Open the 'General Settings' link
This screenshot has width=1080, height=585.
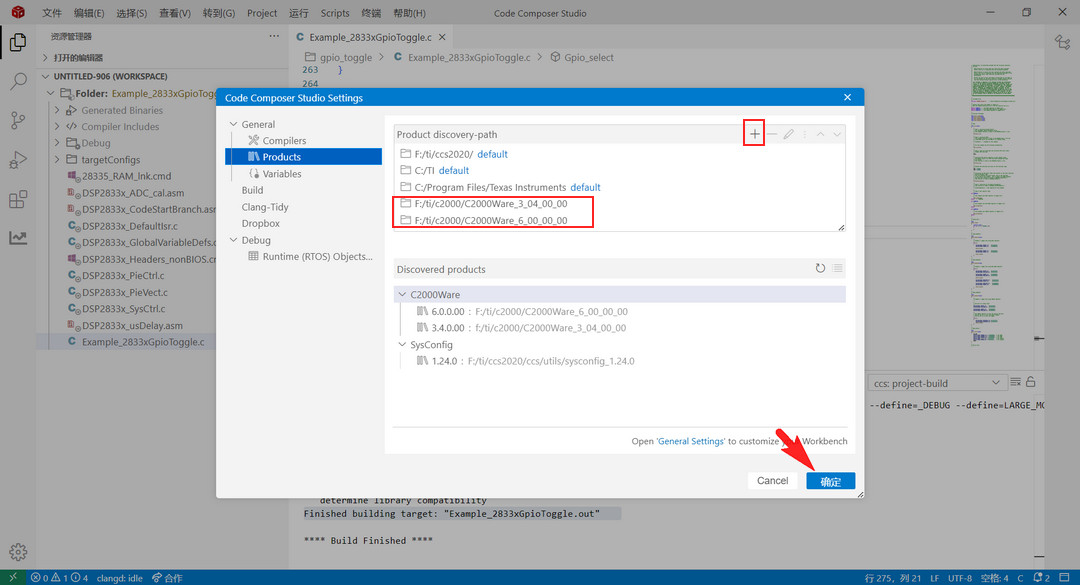tap(691, 441)
